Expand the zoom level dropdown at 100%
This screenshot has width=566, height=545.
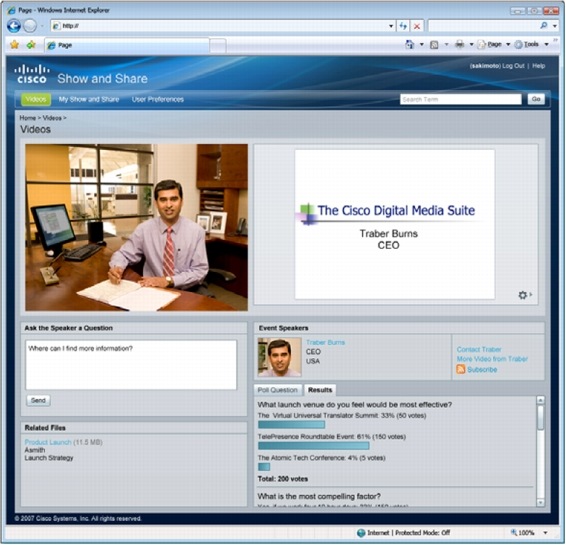tap(545, 533)
